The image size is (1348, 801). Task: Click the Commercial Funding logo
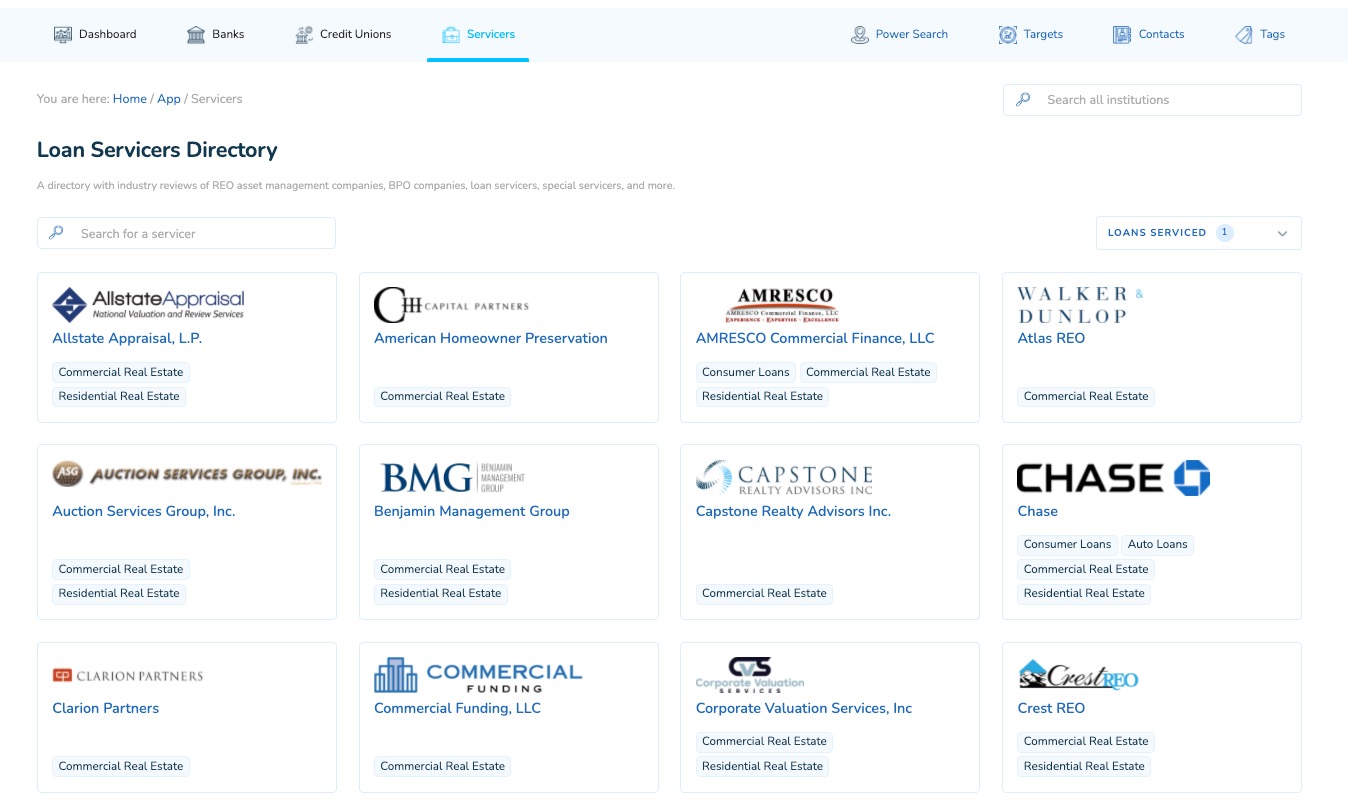pyautogui.click(x=478, y=676)
